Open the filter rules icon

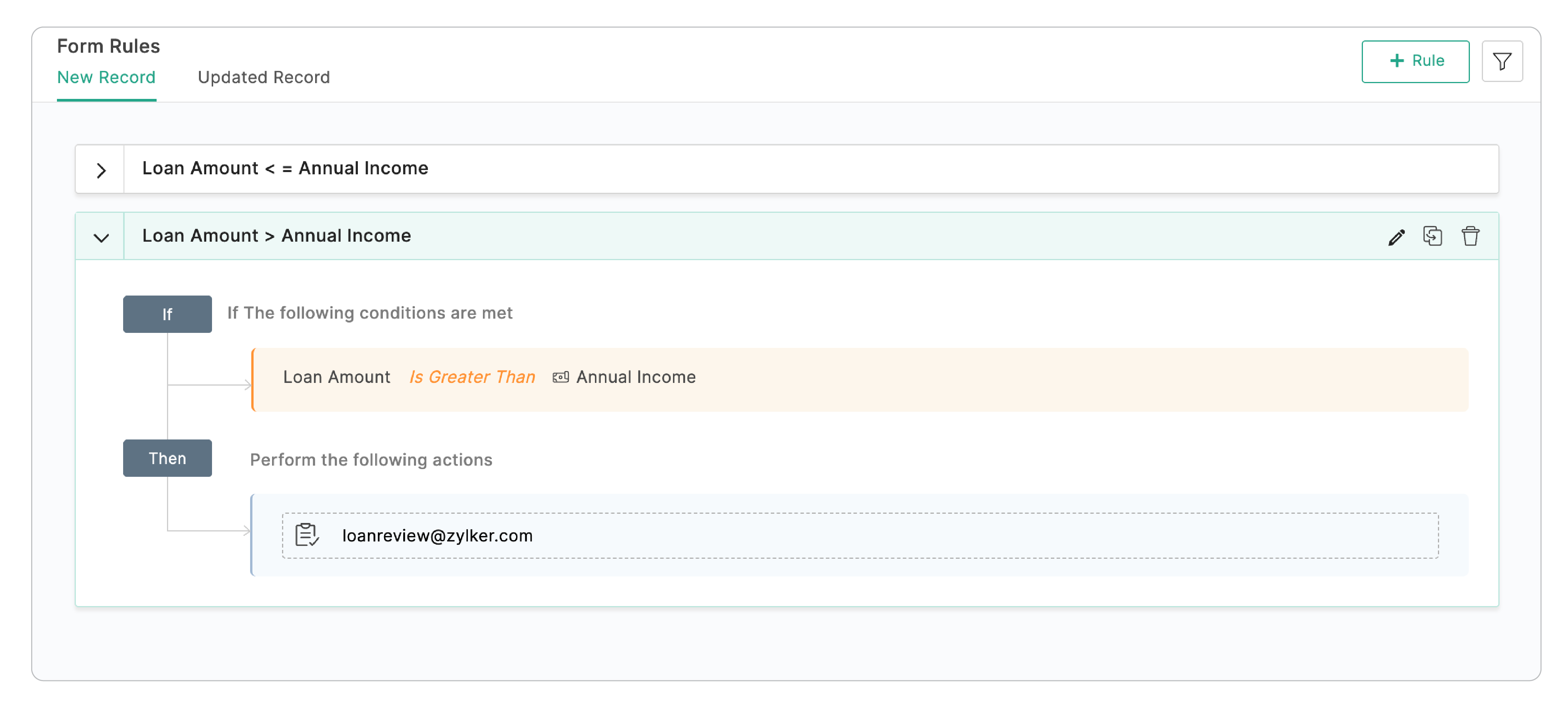[x=1501, y=61]
